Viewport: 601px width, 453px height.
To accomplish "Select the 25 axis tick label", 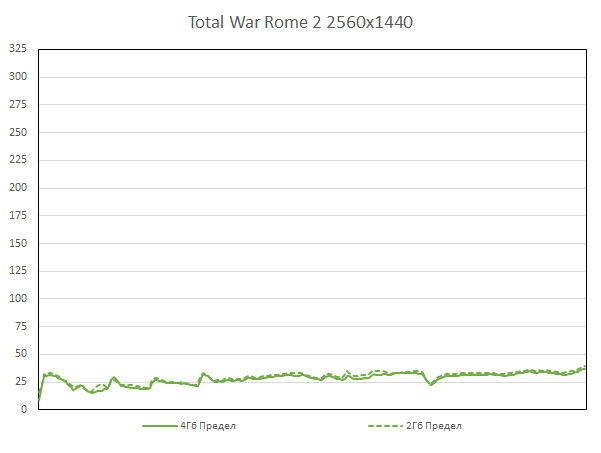I will click(20, 381).
